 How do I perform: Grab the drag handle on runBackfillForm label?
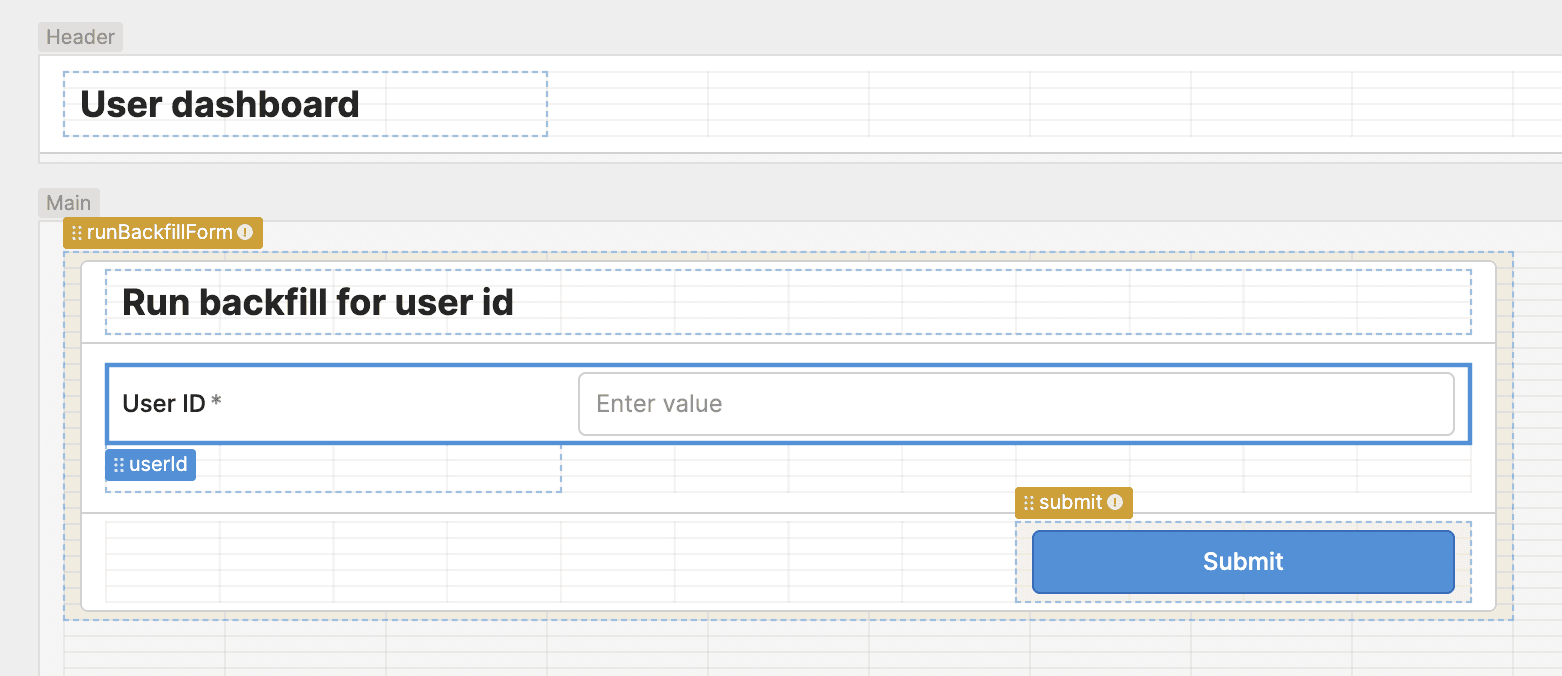point(78,232)
